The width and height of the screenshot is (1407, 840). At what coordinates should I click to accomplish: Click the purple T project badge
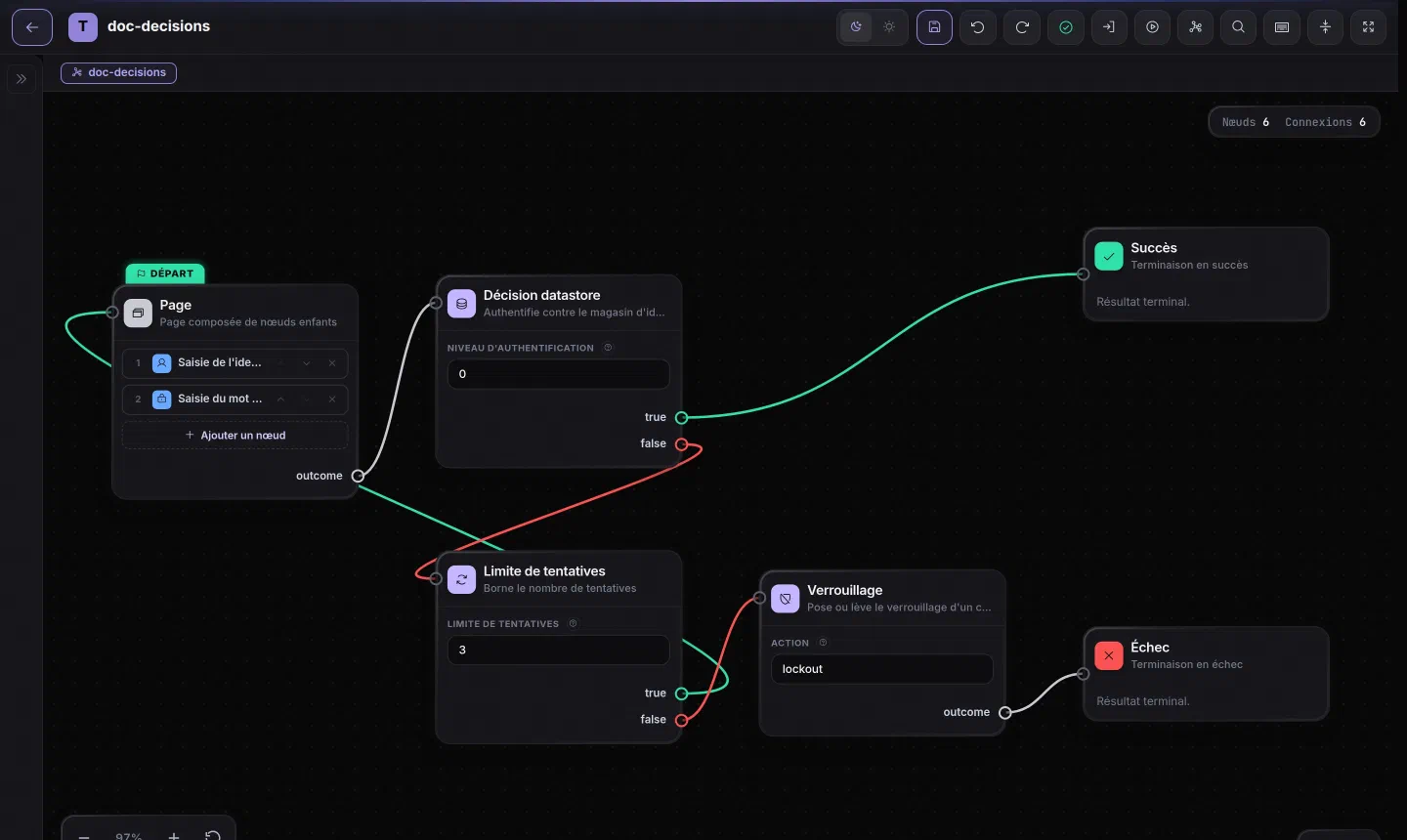pos(83,27)
